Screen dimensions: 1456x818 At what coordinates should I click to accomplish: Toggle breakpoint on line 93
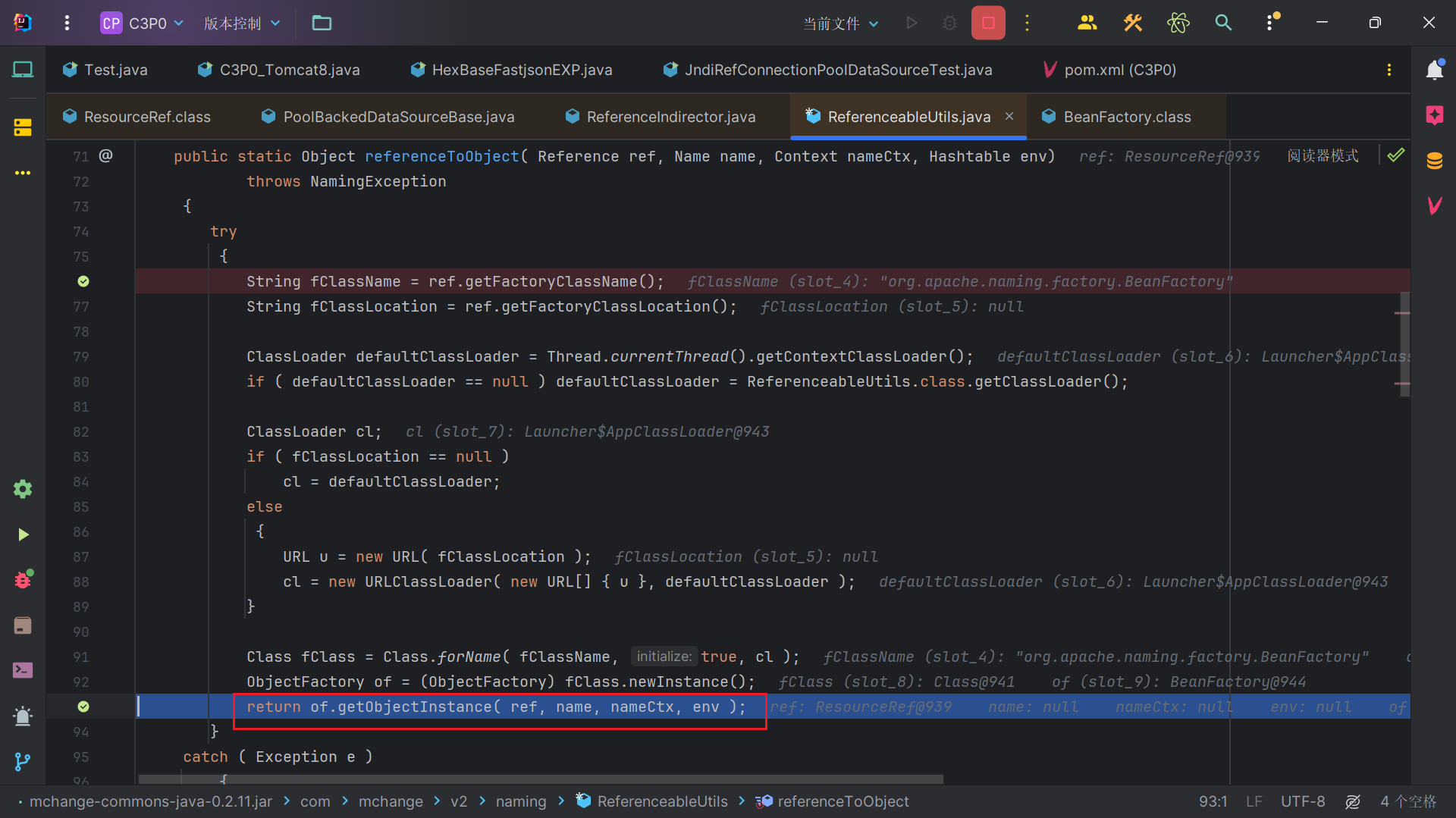pos(83,707)
